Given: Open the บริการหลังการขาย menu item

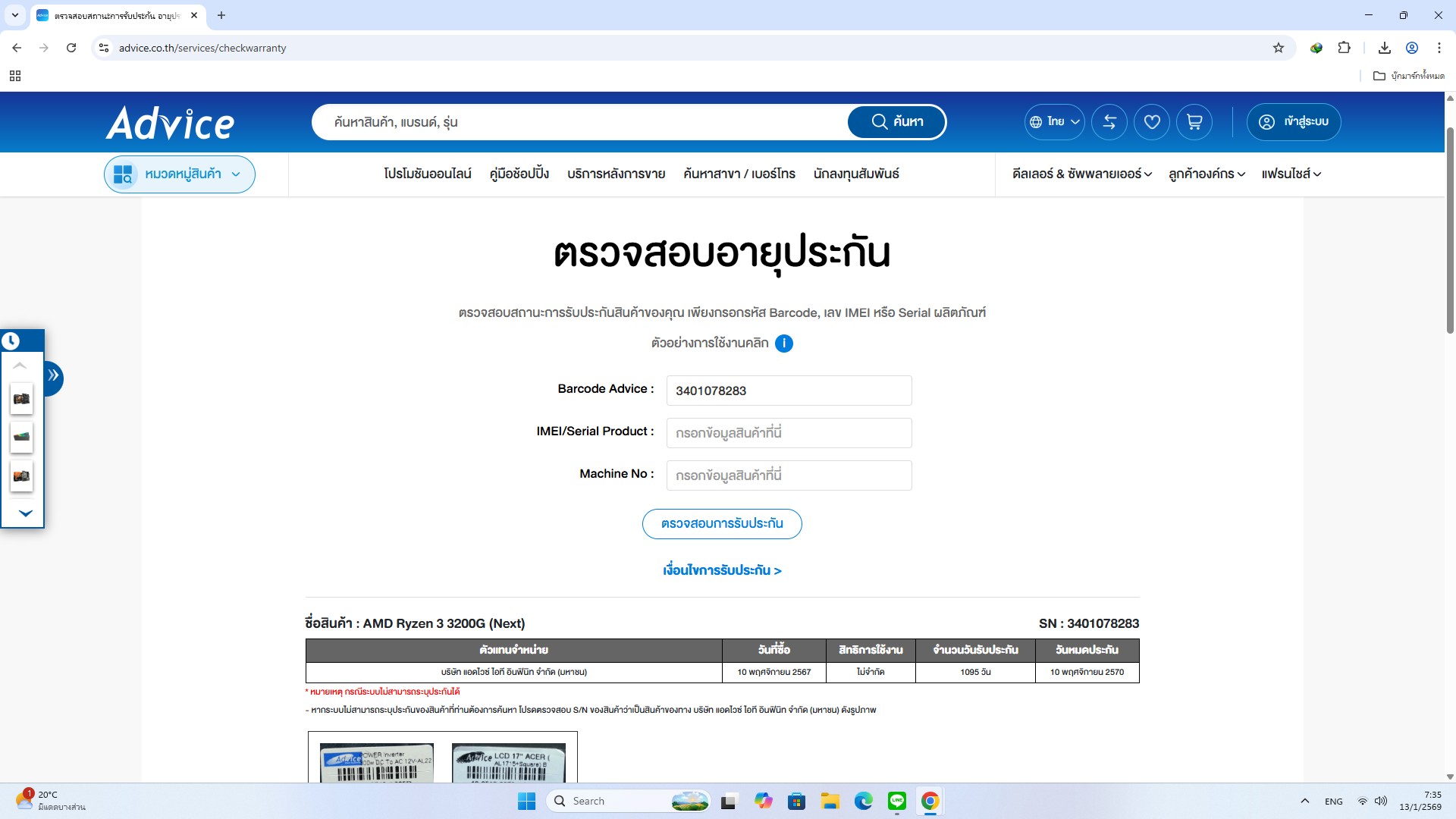Looking at the screenshot, I should (616, 174).
